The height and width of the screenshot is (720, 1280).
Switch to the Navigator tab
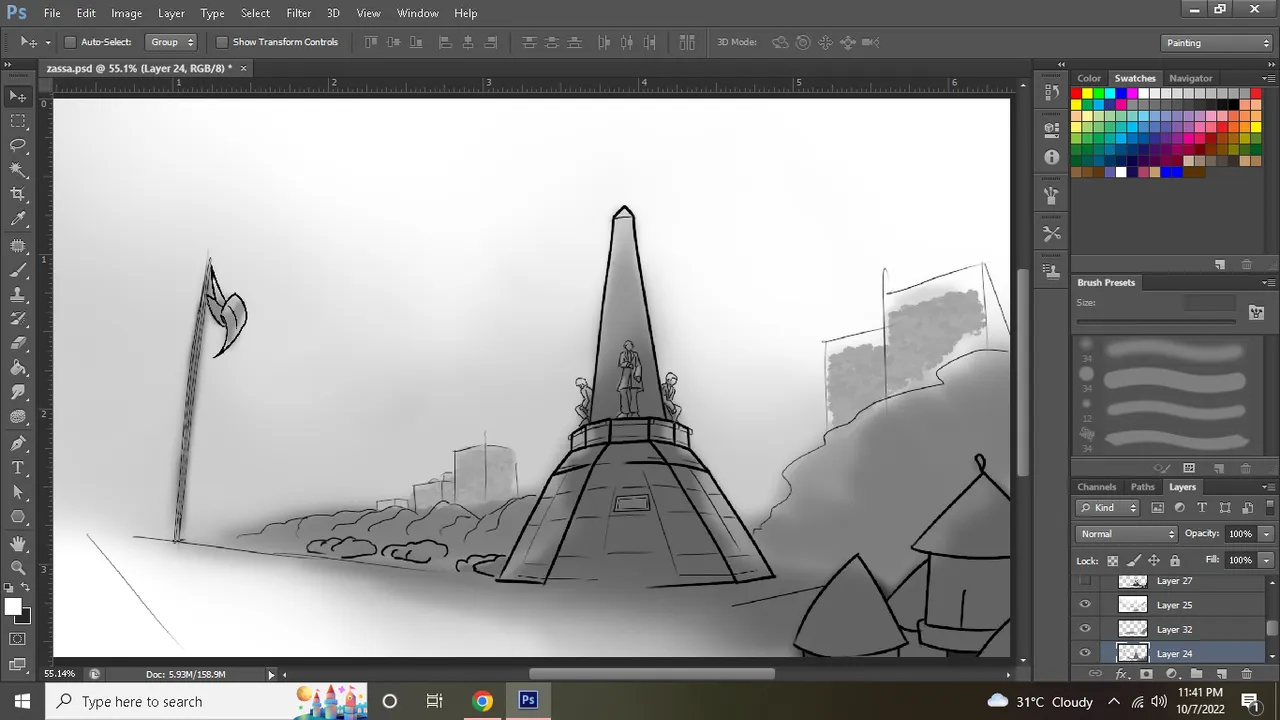(1190, 78)
